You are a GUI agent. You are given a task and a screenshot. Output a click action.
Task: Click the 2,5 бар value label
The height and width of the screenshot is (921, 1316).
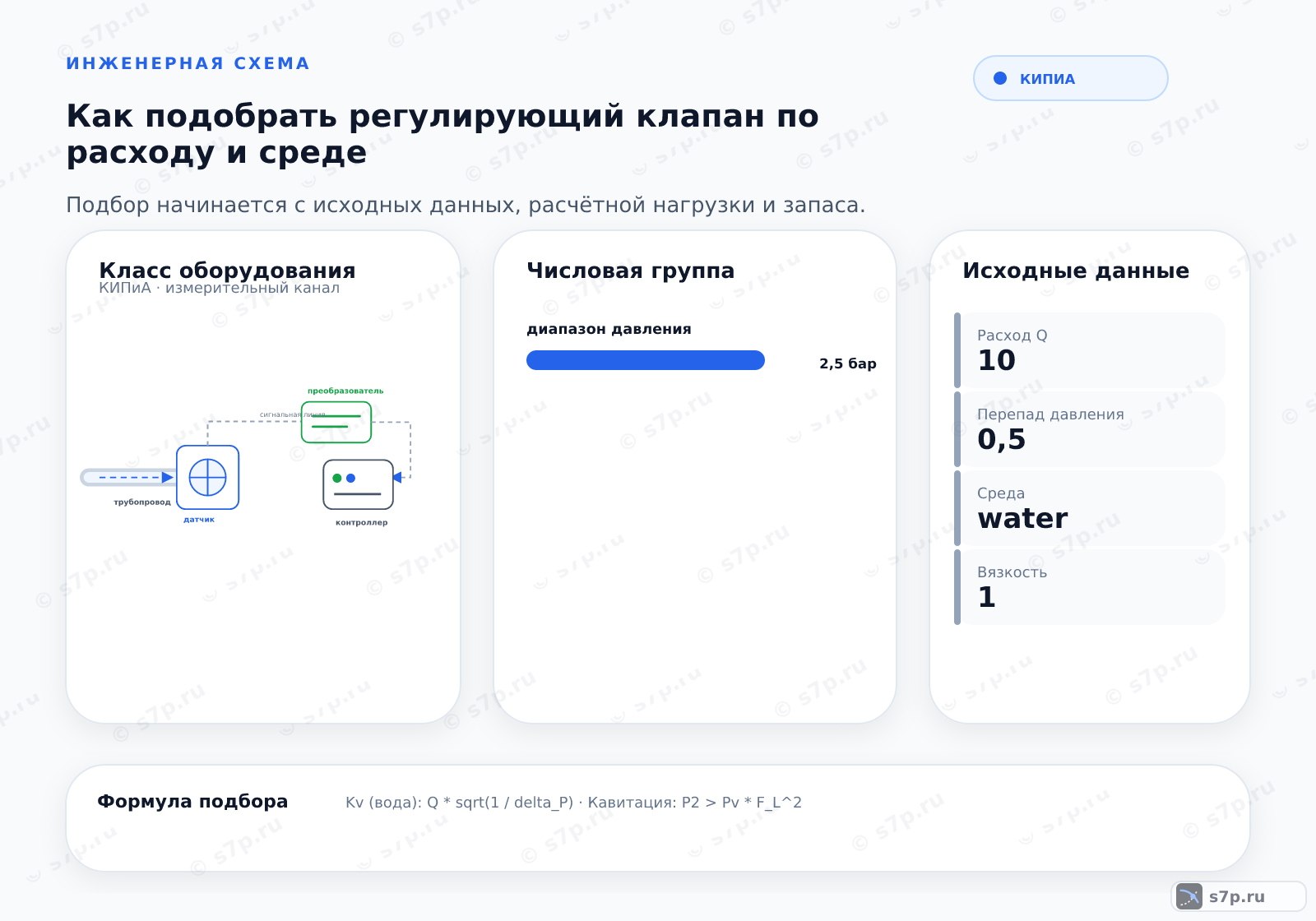coord(848,363)
